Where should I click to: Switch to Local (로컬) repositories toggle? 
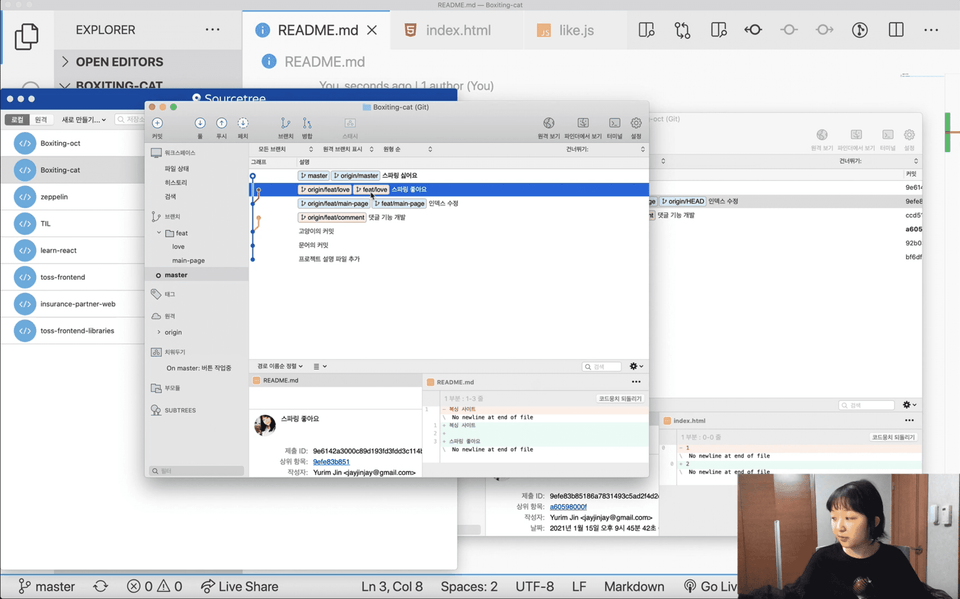pos(18,119)
